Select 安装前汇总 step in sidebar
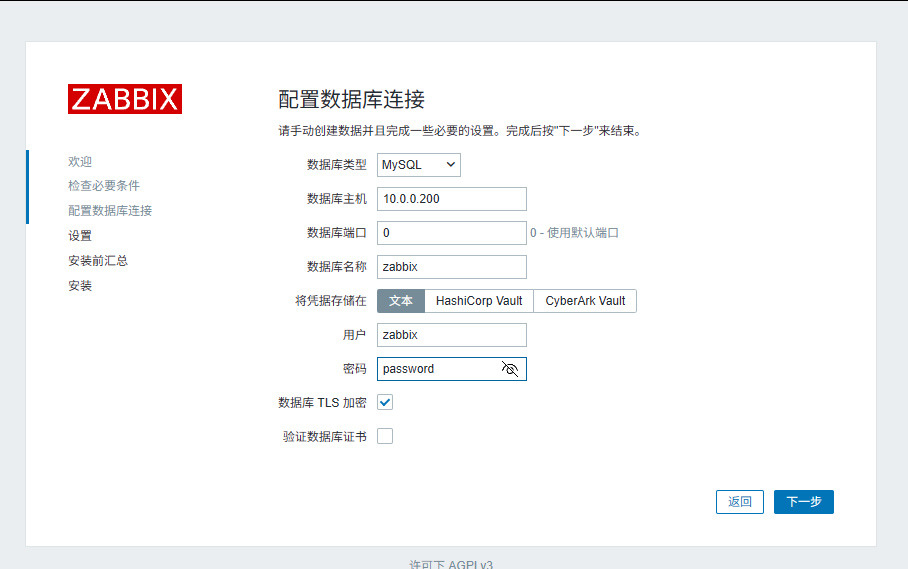The height and width of the screenshot is (569, 908). [x=98, y=260]
